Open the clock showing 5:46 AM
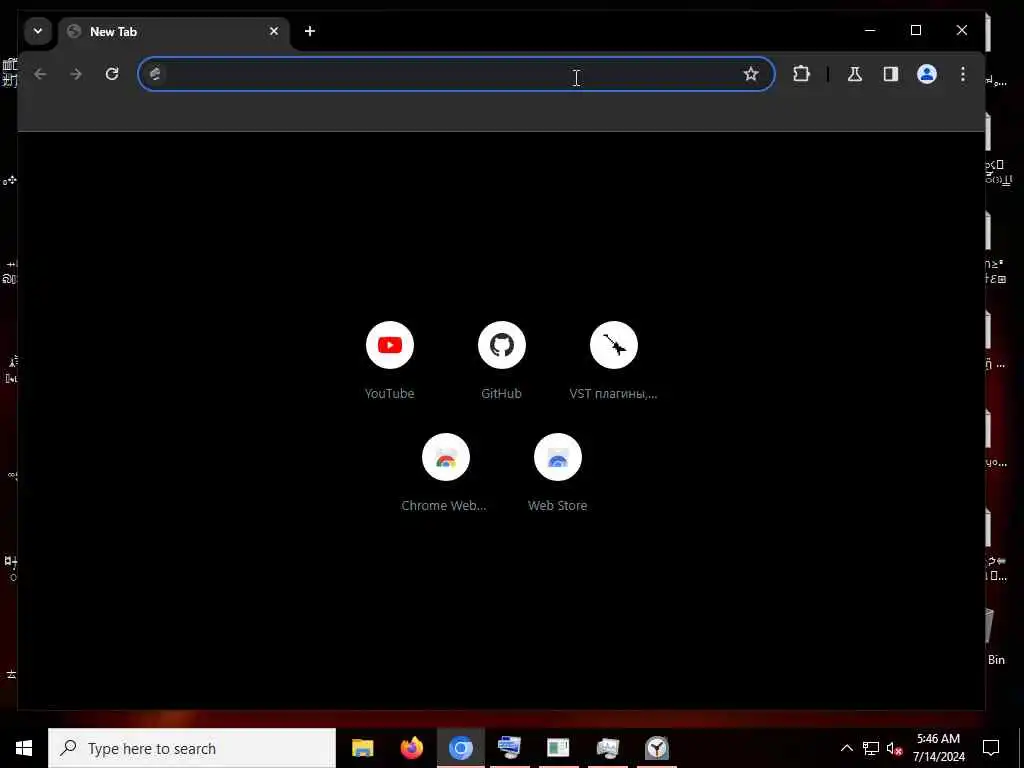Viewport: 1024px width, 768px height. pyautogui.click(x=938, y=748)
